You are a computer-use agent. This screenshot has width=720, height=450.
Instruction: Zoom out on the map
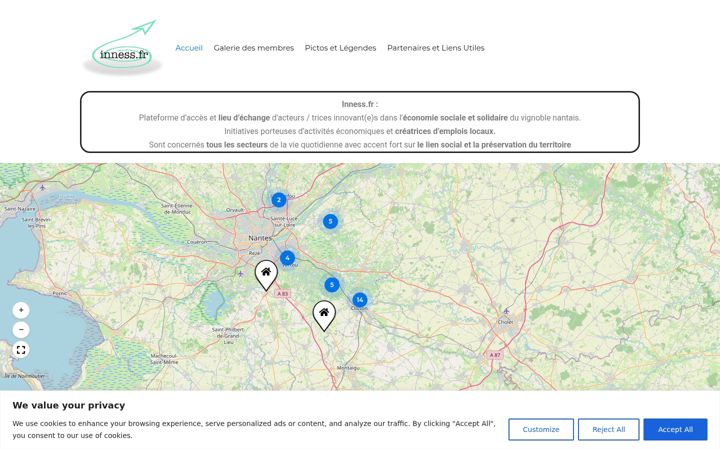tap(21, 330)
